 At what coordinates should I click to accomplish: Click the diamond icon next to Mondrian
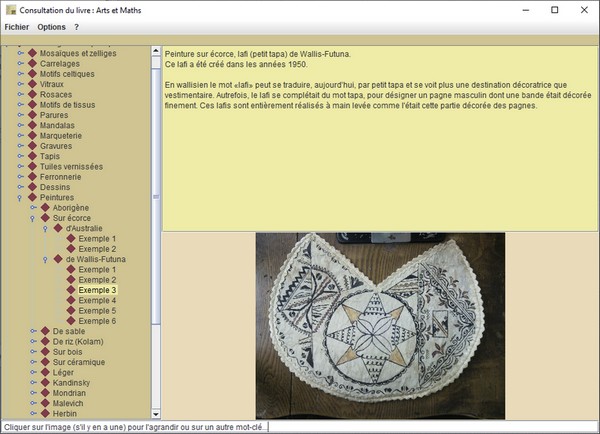[x=45, y=394]
